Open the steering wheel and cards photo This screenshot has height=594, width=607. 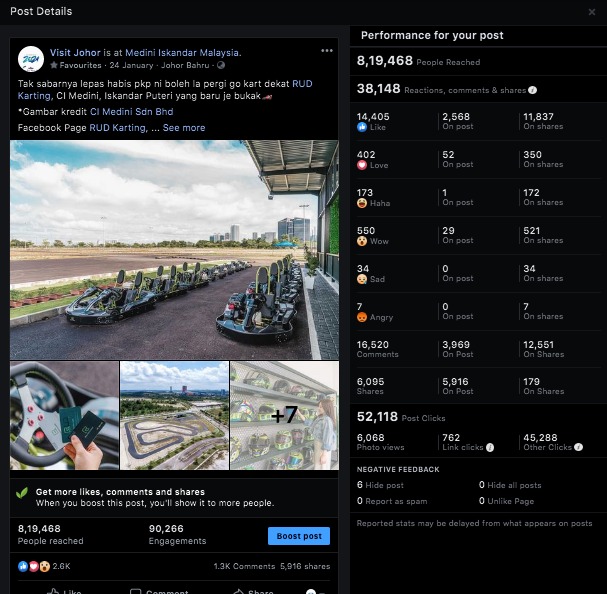click(64, 415)
